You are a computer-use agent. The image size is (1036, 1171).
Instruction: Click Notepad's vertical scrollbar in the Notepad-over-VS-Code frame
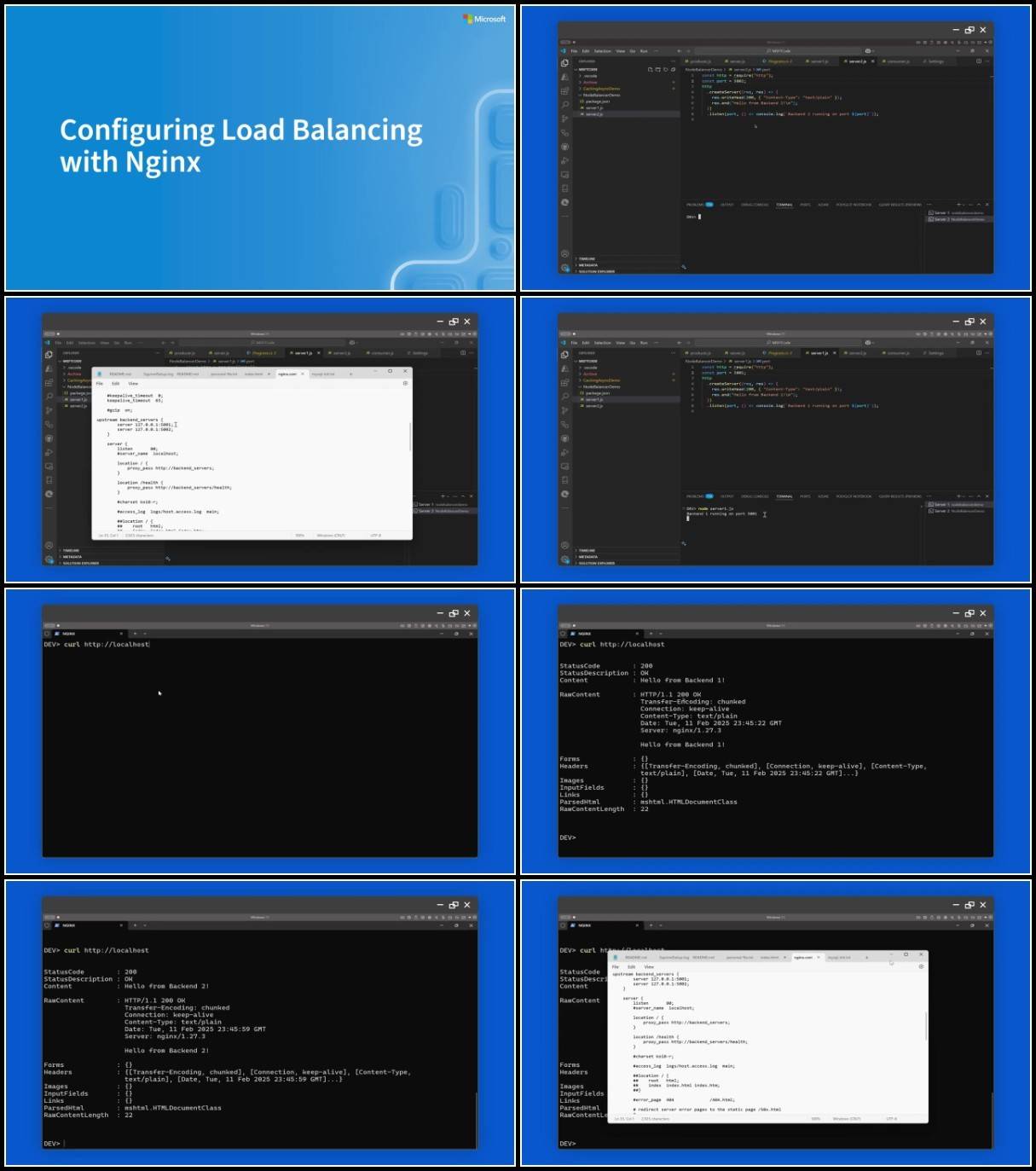pos(410,437)
